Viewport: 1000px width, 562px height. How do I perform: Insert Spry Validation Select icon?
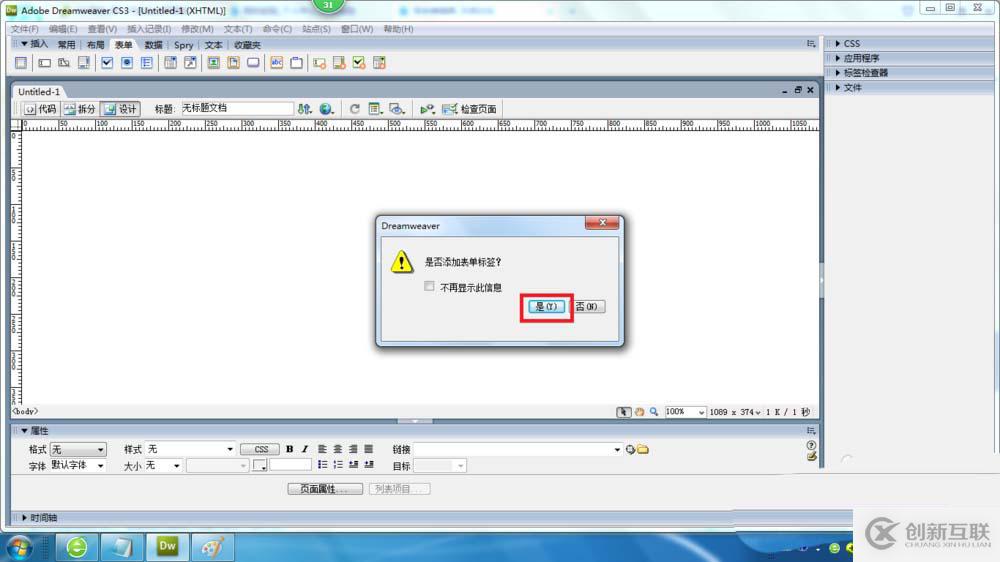coord(379,63)
